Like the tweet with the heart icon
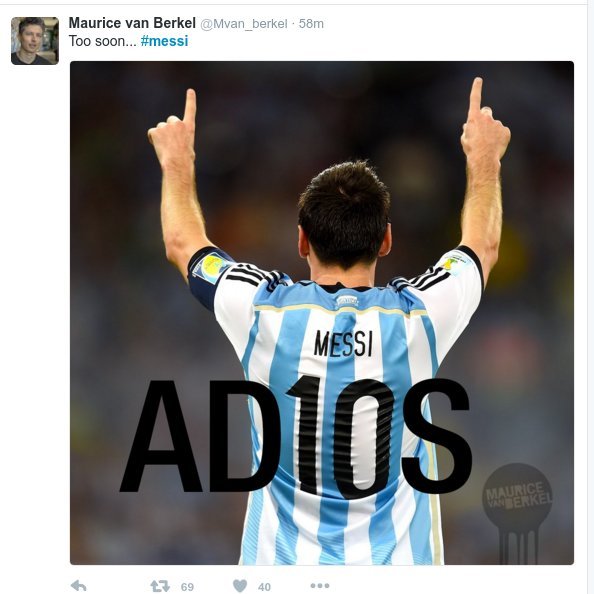The image size is (594, 594). coord(239,586)
